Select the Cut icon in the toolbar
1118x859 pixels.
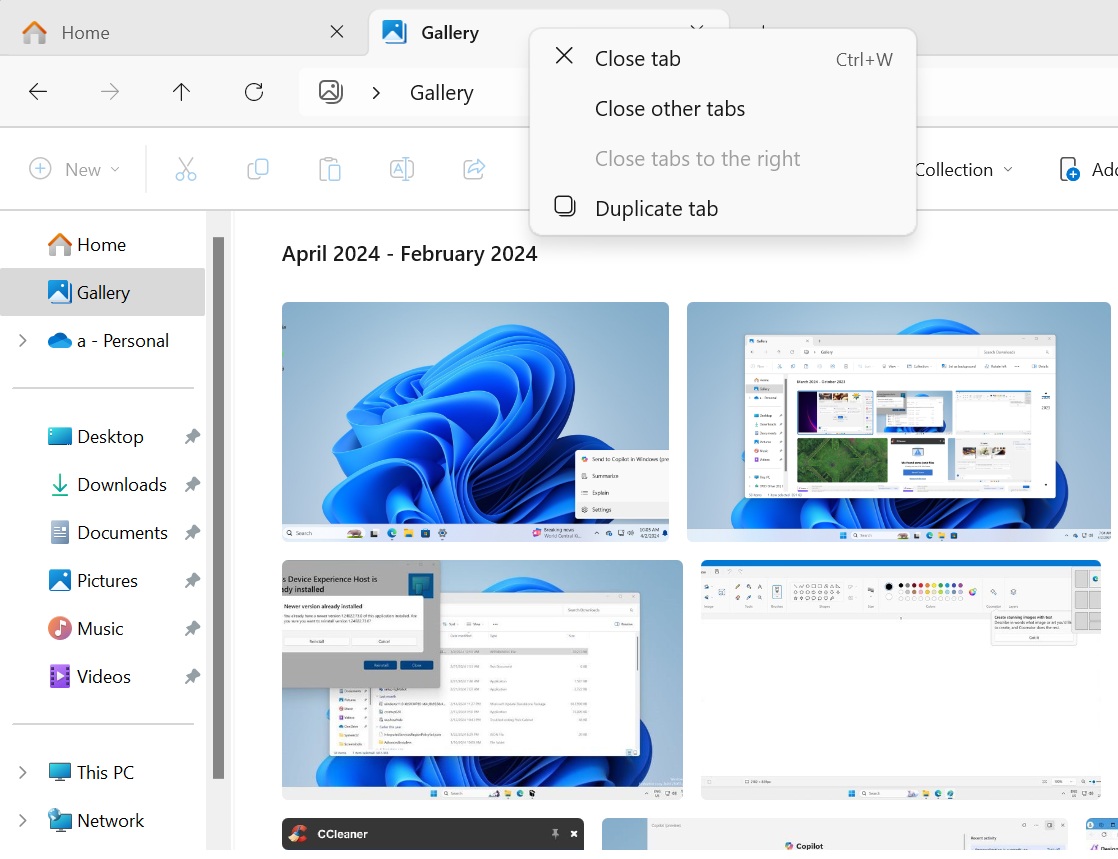tap(185, 169)
